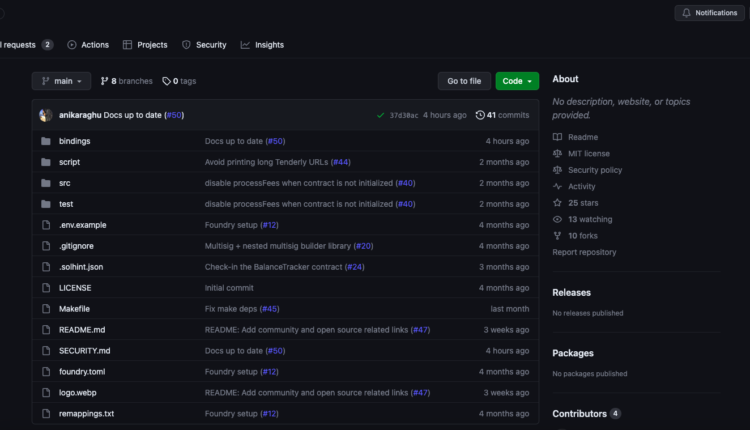Click the Notifications bell button
Viewport: 750px width, 430px height.
[x=710, y=13]
